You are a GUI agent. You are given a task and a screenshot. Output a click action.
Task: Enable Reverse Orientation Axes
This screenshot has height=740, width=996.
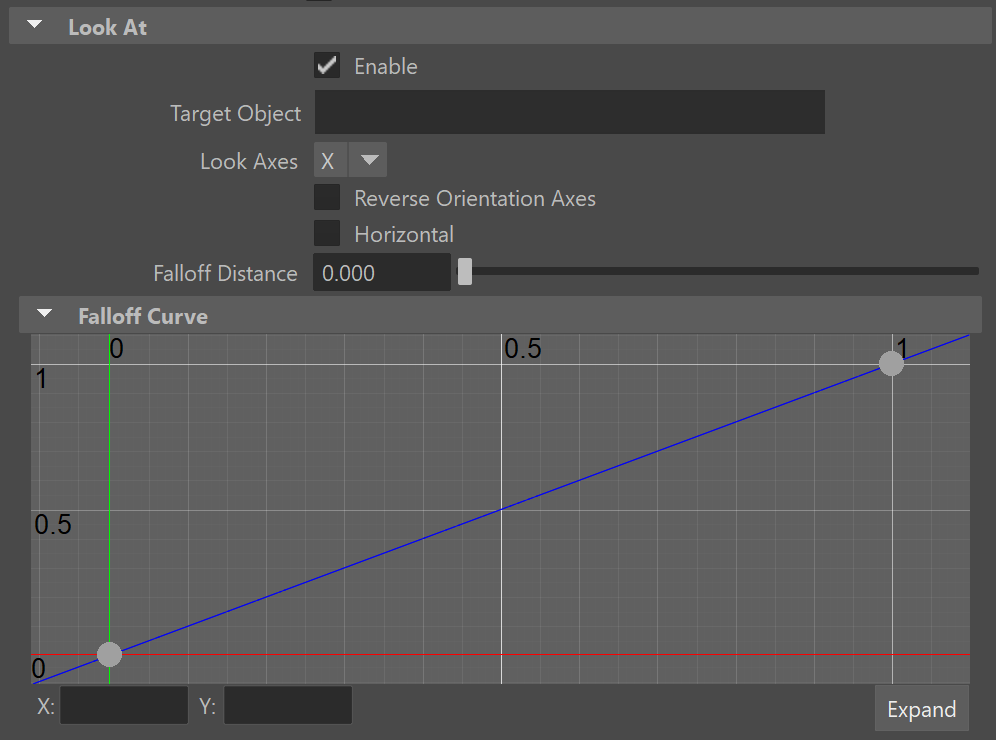[327, 198]
